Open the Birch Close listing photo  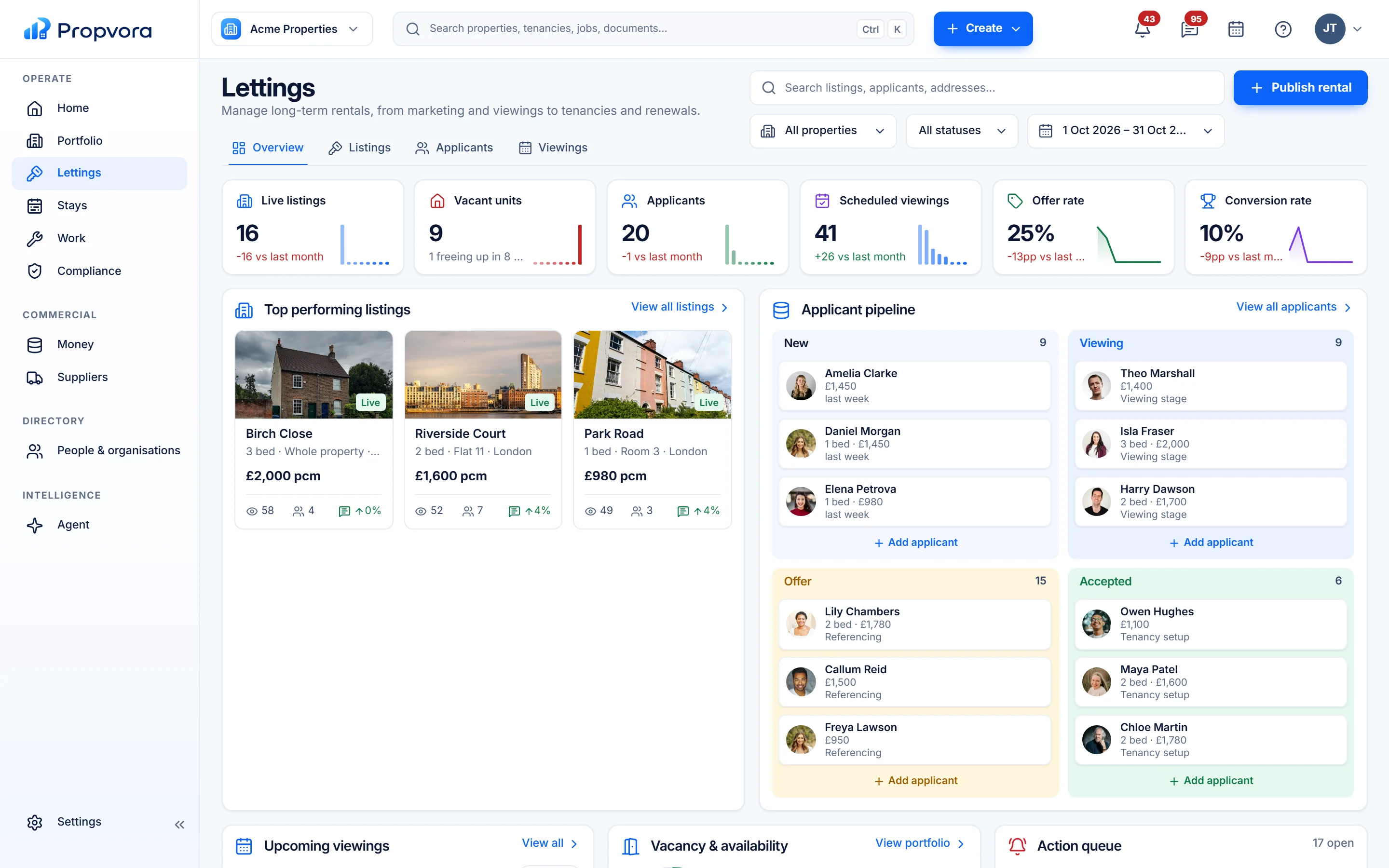coord(314,374)
